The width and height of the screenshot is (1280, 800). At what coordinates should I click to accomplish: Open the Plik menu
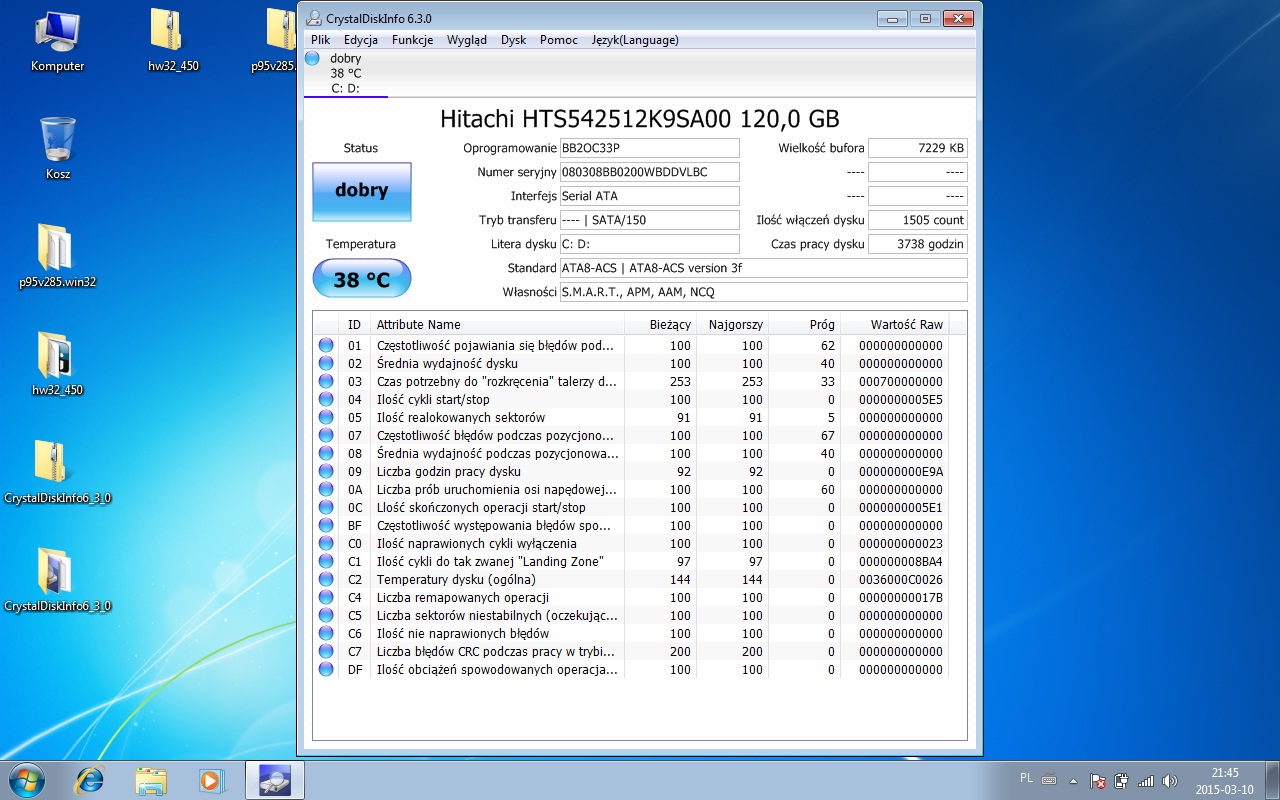tap(320, 40)
